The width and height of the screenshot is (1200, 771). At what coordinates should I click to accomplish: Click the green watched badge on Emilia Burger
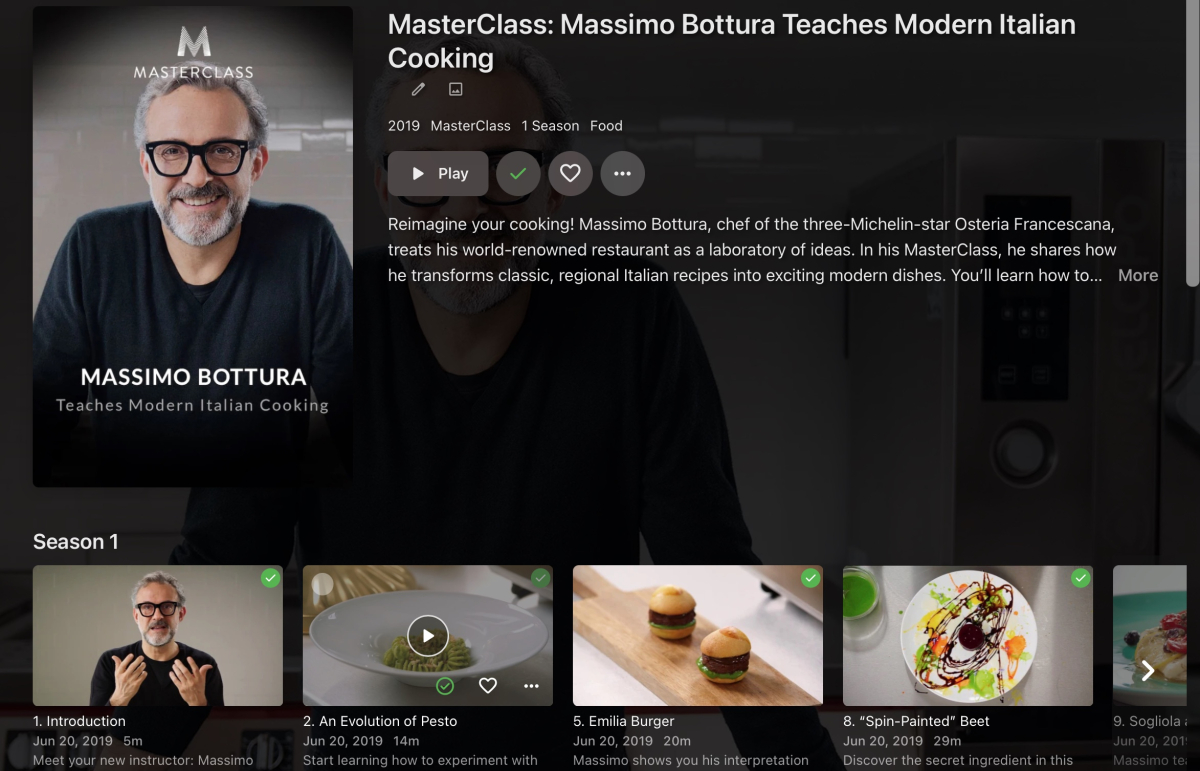click(x=810, y=578)
